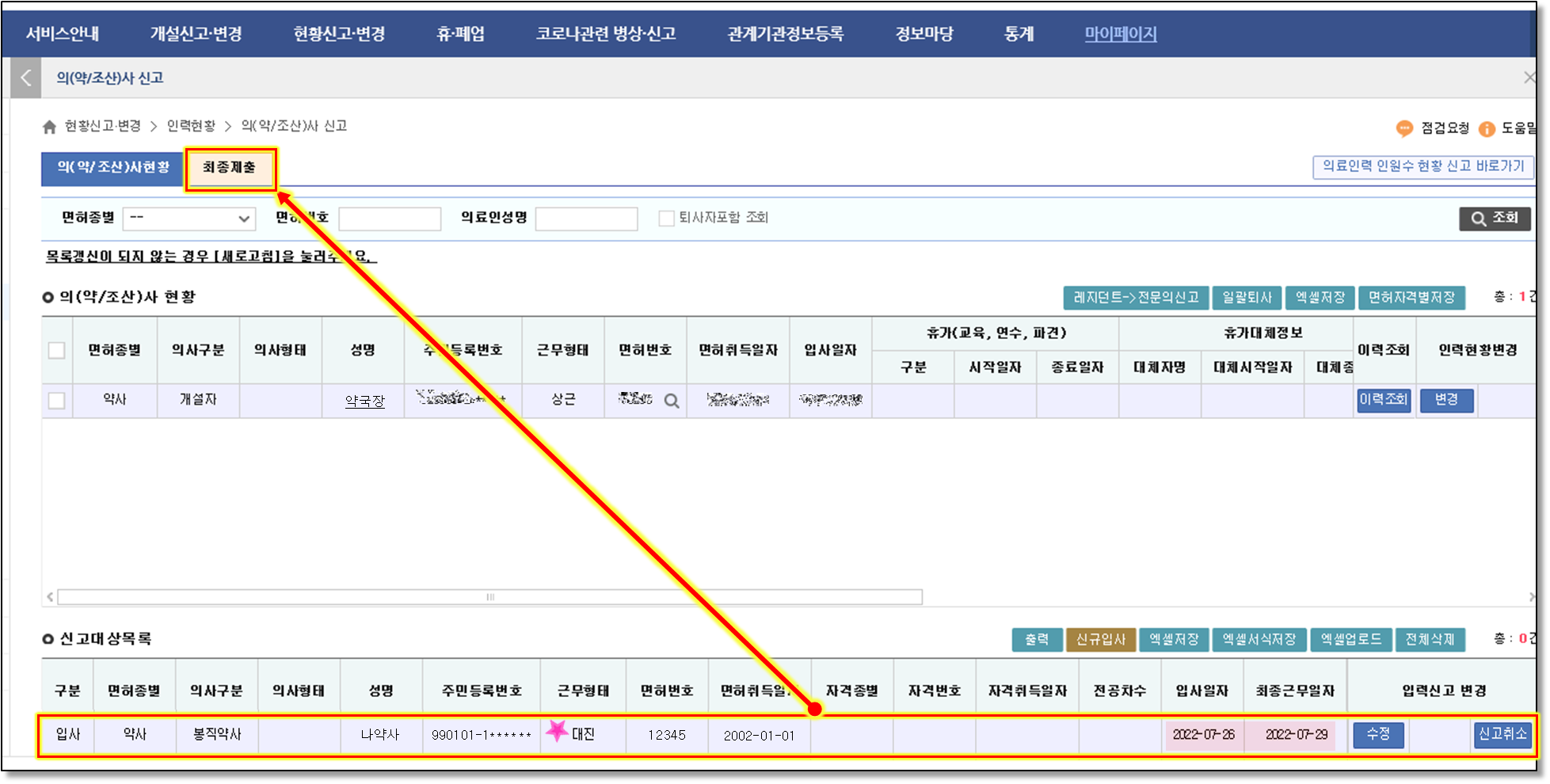1550x784 pixels.
Task: Click the 신규입사 button
Action: pyautogui.click(x=1100, y=639)
